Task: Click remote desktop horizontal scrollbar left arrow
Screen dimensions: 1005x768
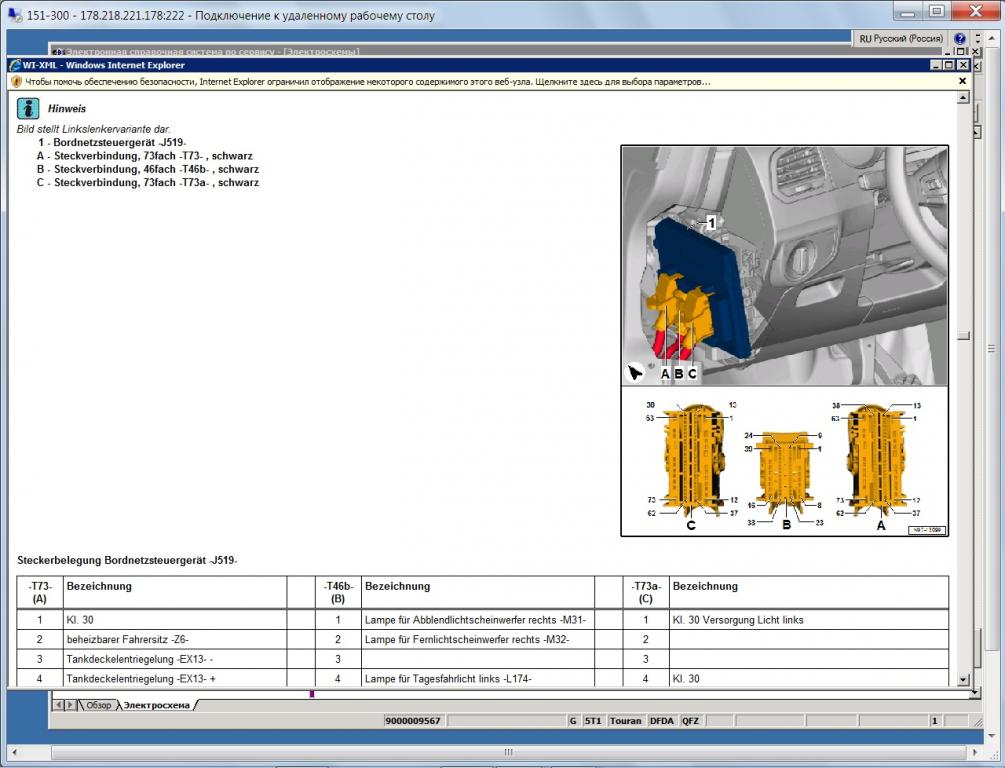Action: [14, 752]
